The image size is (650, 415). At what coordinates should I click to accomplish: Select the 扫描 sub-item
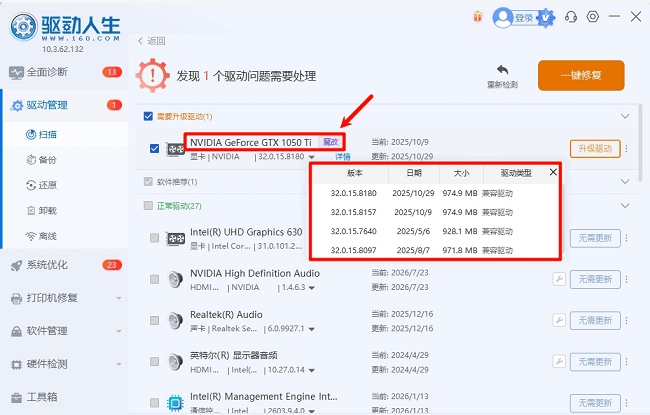[x=66, y=134]
